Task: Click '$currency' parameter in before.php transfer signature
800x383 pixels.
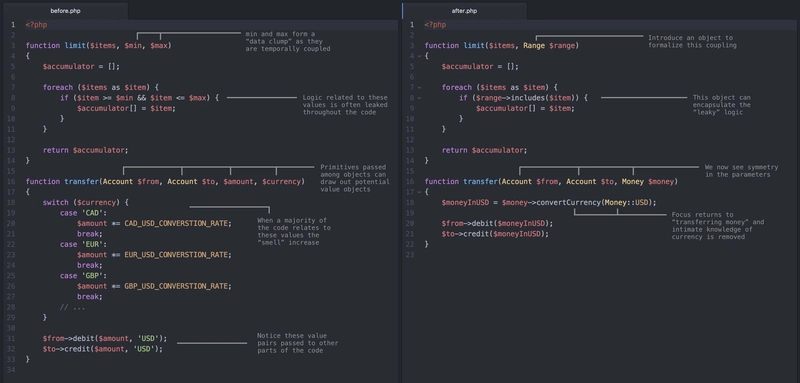Action: pos(282,182)
